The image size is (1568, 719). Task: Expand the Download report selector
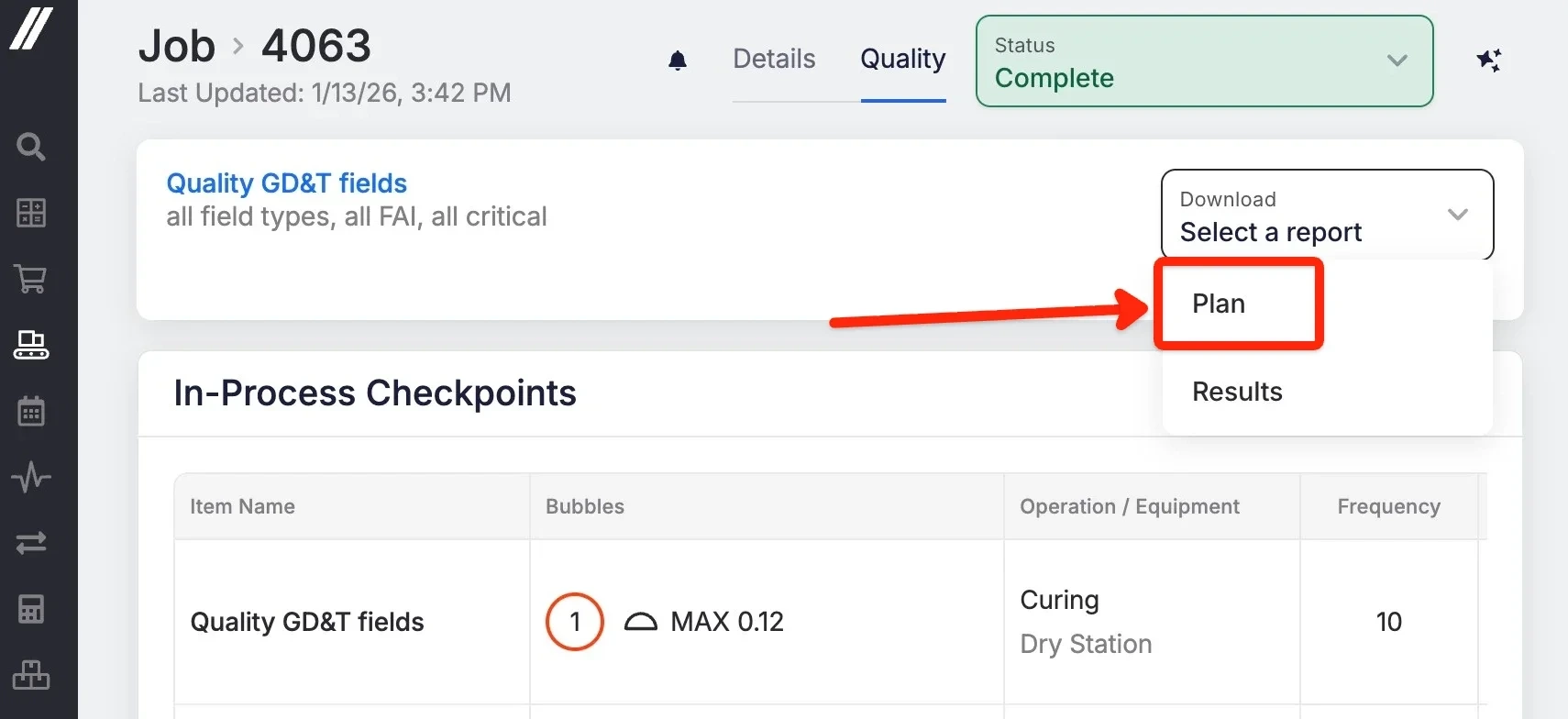point(1327,215)
